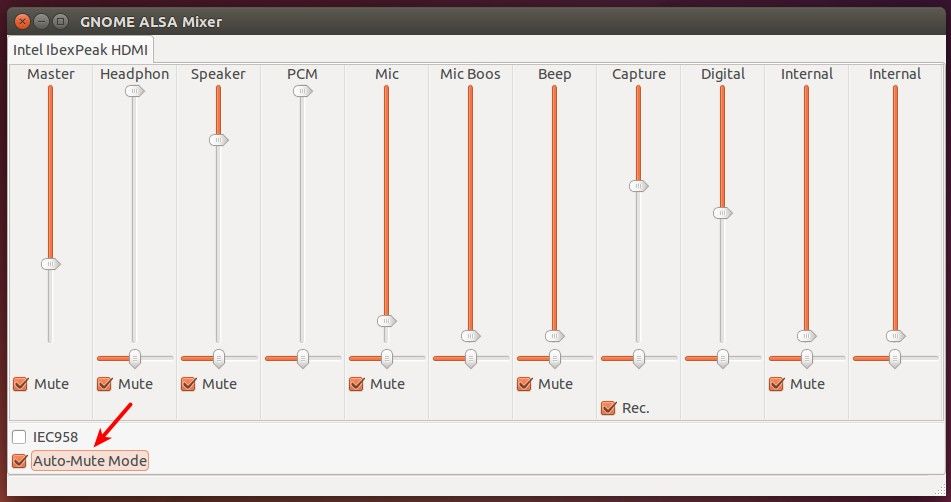
Task: Click the Mic Boos volume slider handle
Action: click(470, 336)
